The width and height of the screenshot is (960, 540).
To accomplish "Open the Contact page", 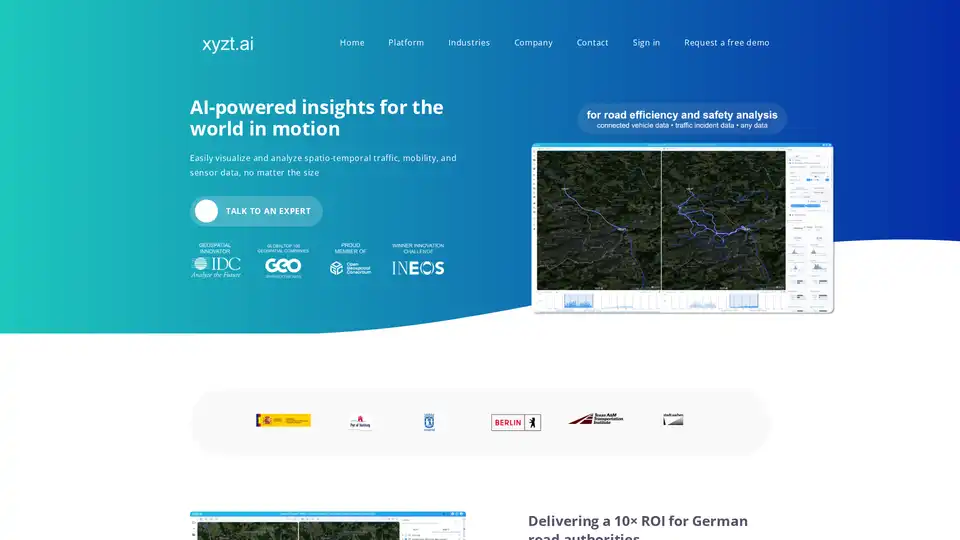I will 592,43.
